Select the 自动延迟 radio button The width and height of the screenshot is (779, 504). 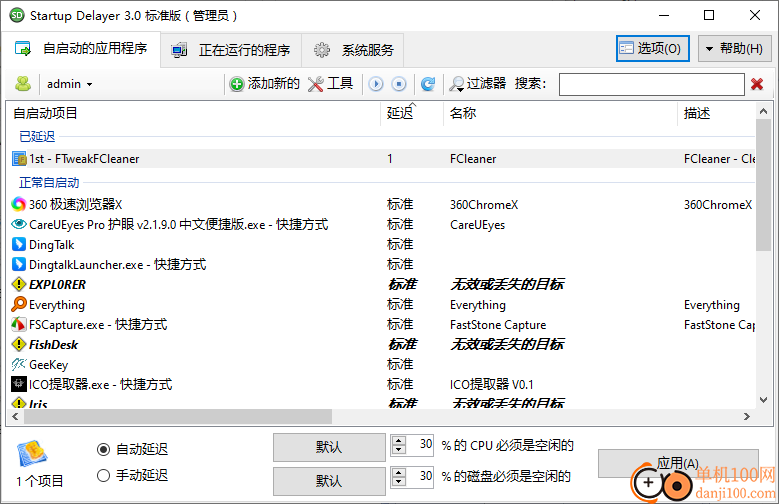click(x=103, y=449)
